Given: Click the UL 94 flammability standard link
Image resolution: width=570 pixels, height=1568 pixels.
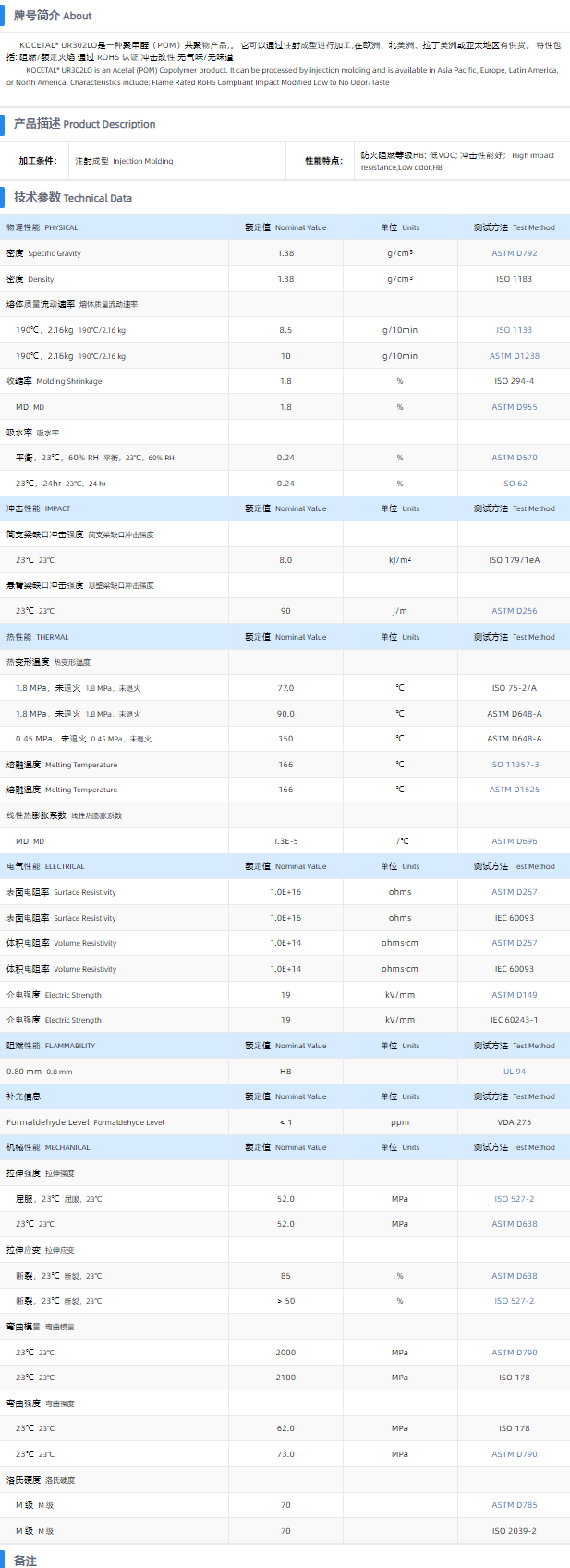Looking at the screenshot, I should click(514, 1072).
